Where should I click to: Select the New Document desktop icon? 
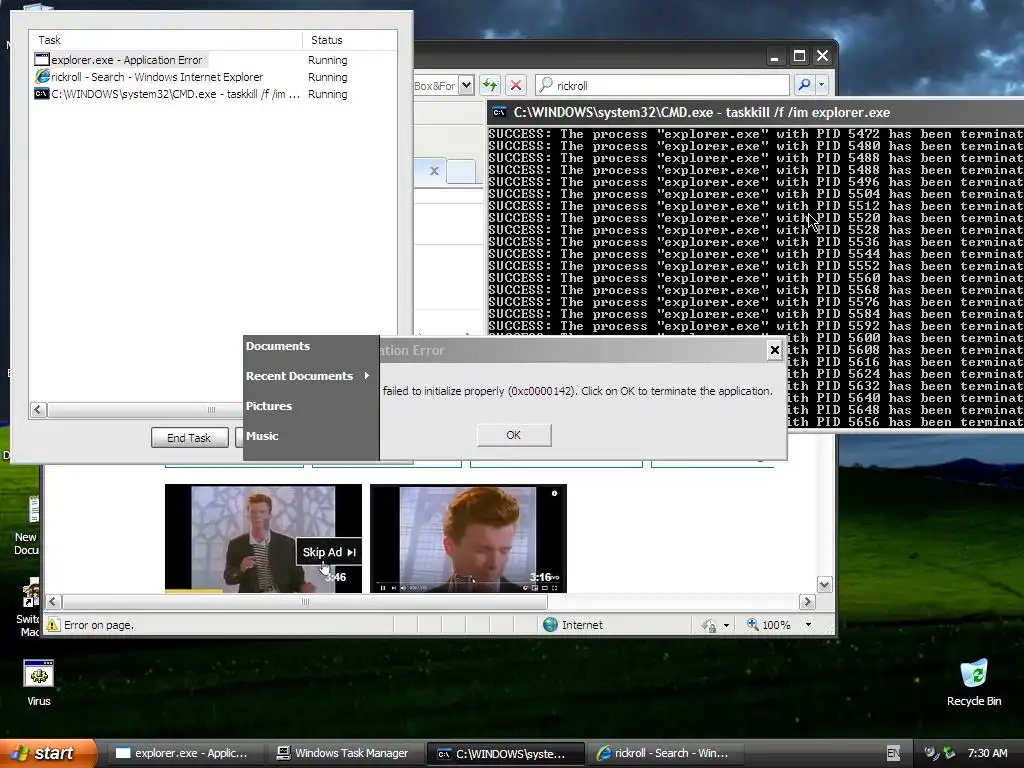(27, 526)
